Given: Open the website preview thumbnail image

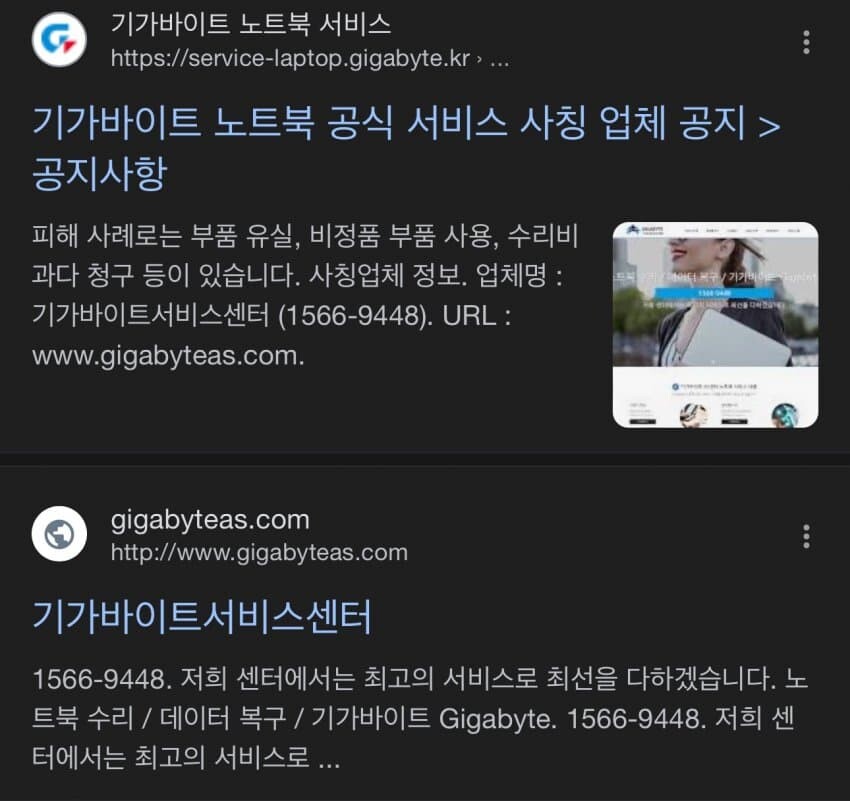Looking at the screenshot, I should [715, 325].
